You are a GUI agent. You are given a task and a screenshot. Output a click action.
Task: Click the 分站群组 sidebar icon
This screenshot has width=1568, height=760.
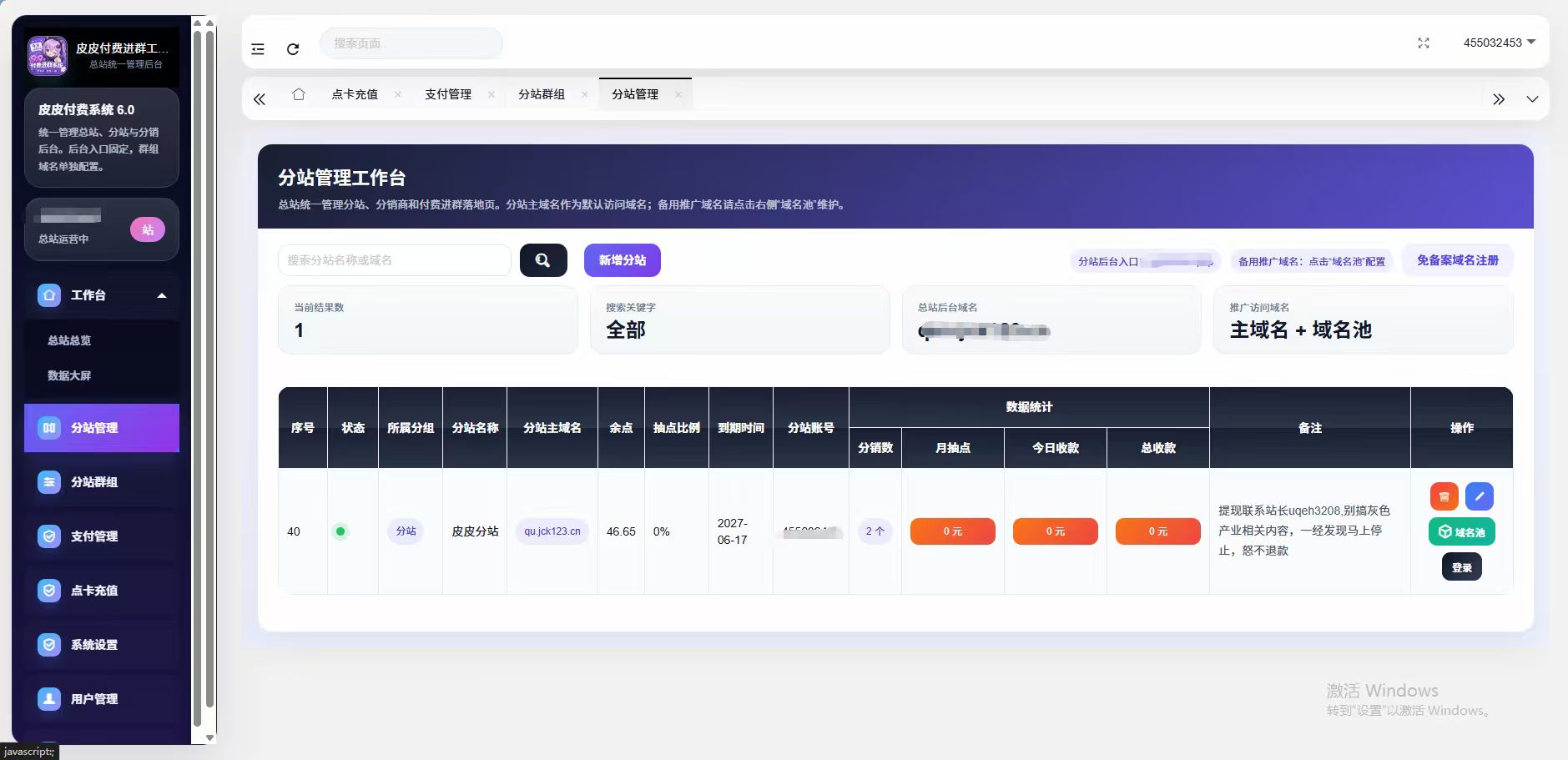click(49, 482)
